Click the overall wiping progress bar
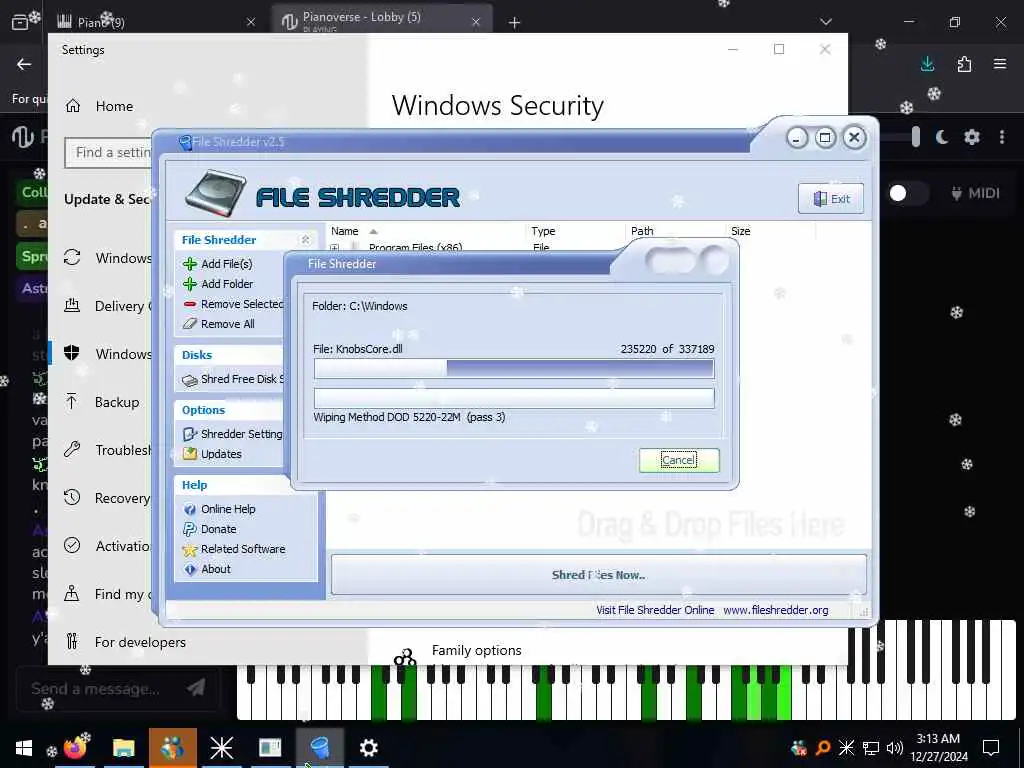This screenshot has width=1024, height=768. click(x=514, y=398)
